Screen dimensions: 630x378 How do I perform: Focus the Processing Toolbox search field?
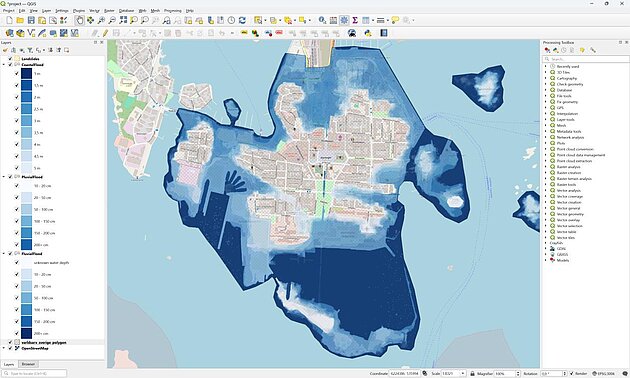(586, 59)
